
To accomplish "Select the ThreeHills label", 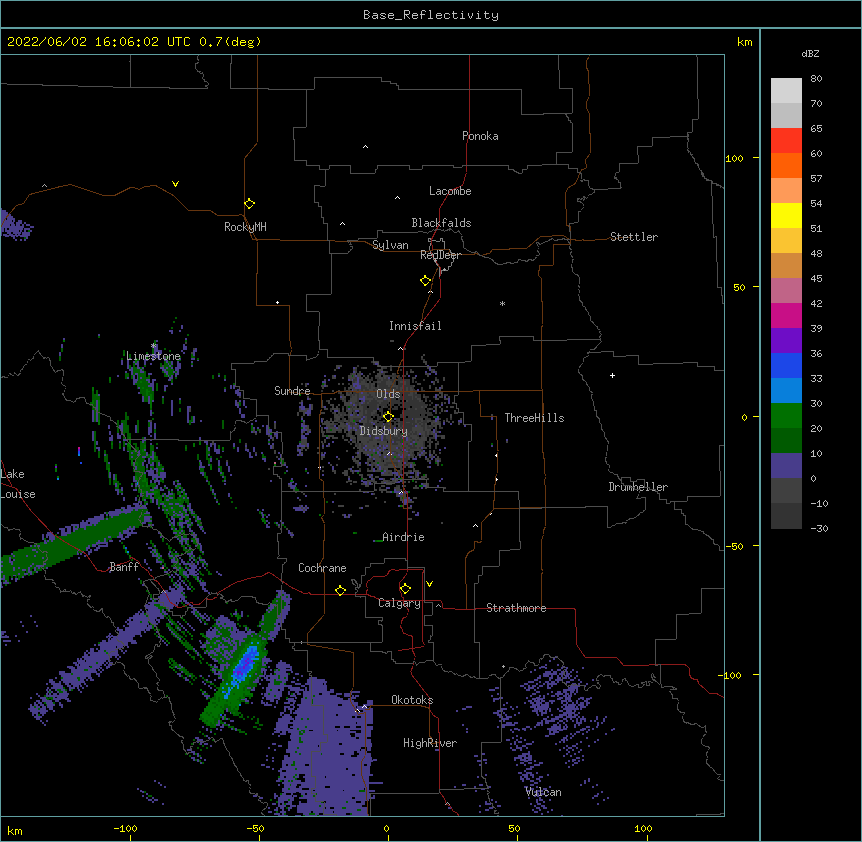I will click(534, 418).
